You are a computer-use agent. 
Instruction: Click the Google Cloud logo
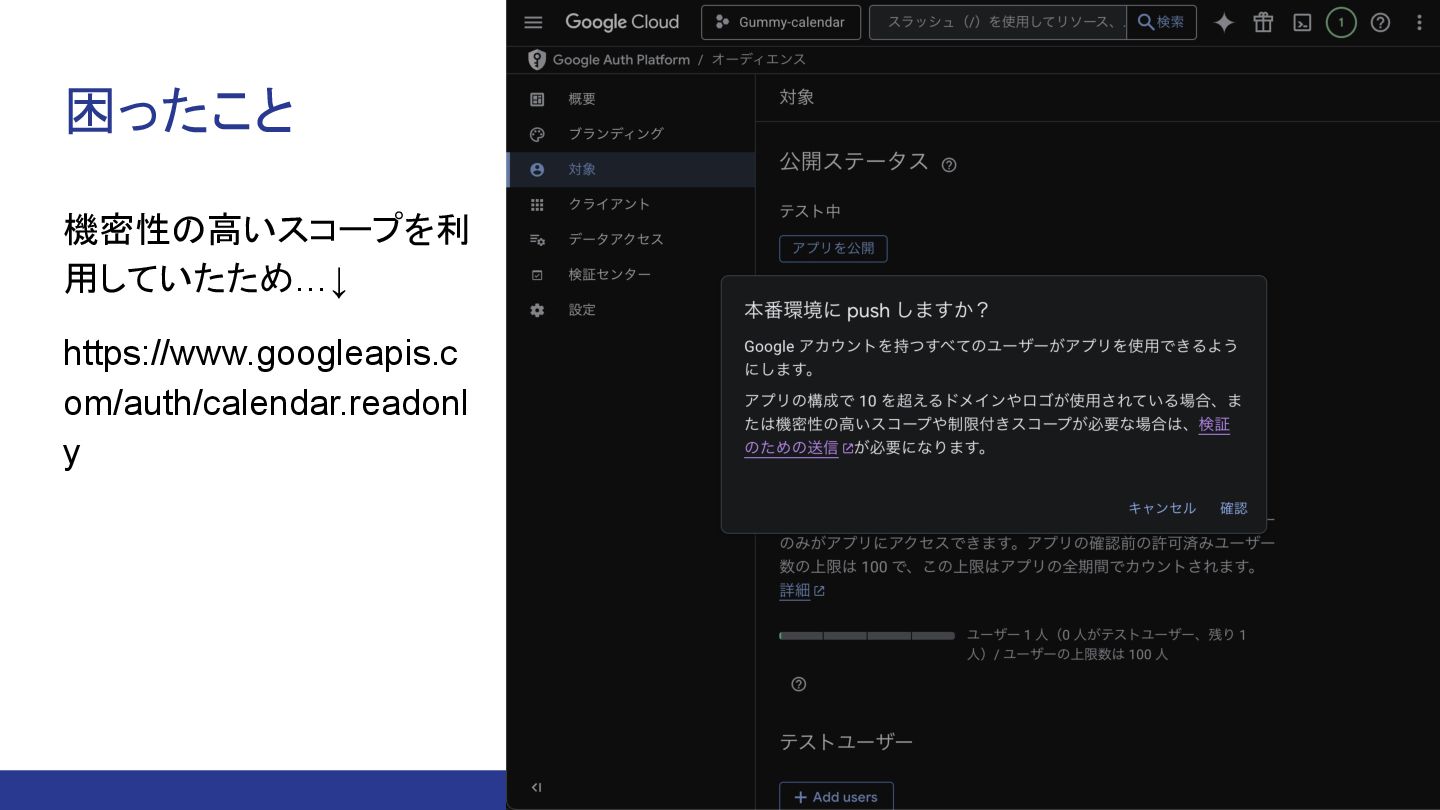622,22
